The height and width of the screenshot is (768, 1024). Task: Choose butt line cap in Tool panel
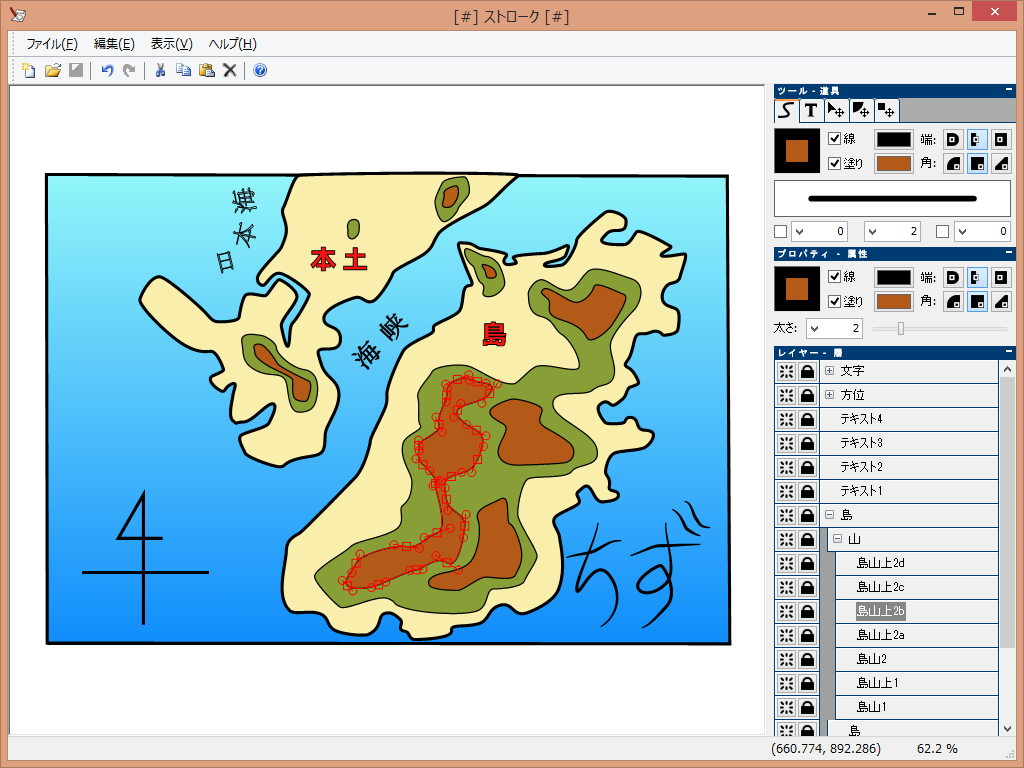tap(977, 139)
